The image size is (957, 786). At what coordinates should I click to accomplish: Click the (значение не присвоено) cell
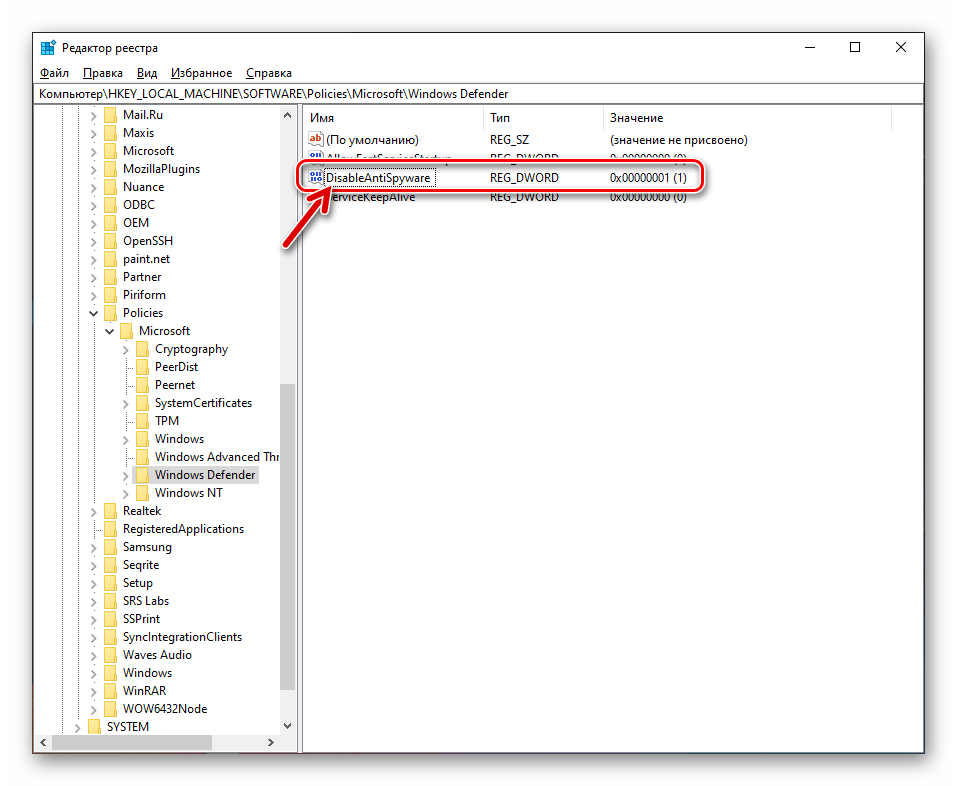(x=679, y=140)
